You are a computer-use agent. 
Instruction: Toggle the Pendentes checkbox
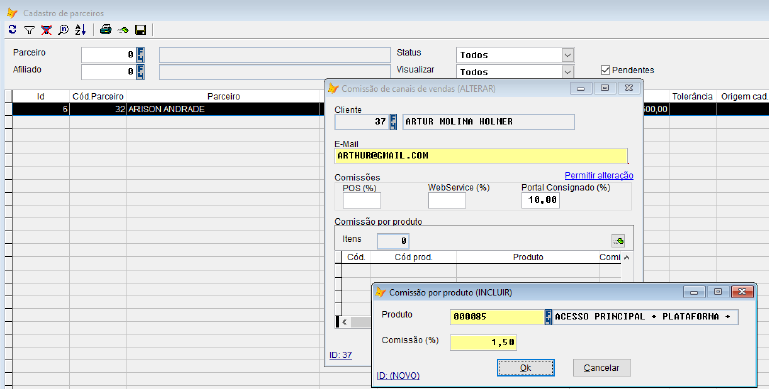coord(605,70)
